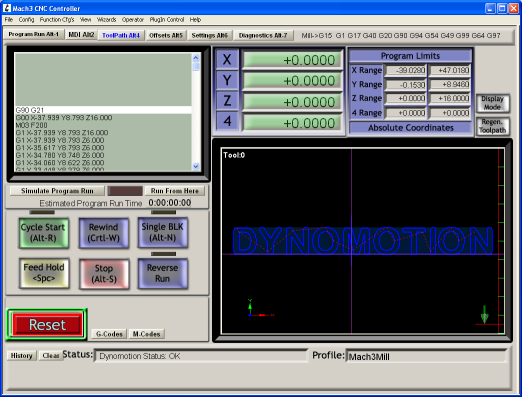Select line G1 X-34.780 Y8.748 Z6.000
Image resolution: width=522 pixels, height=397 pixels.
click(103, 155)
